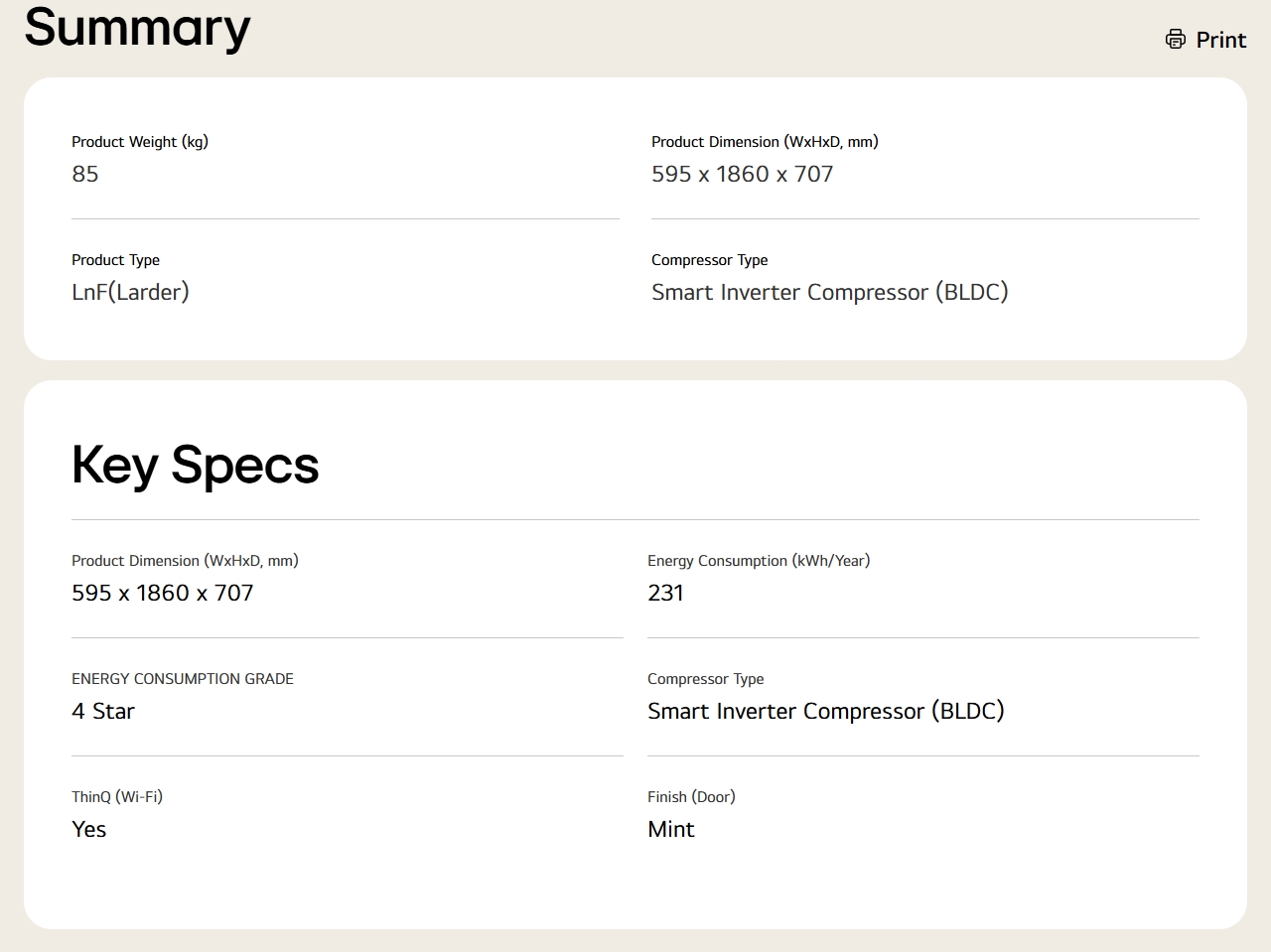This screenshot has width=1271, height=952.
Task: Click the ThinQ (Wi-Fi) label
Action: 117,797
